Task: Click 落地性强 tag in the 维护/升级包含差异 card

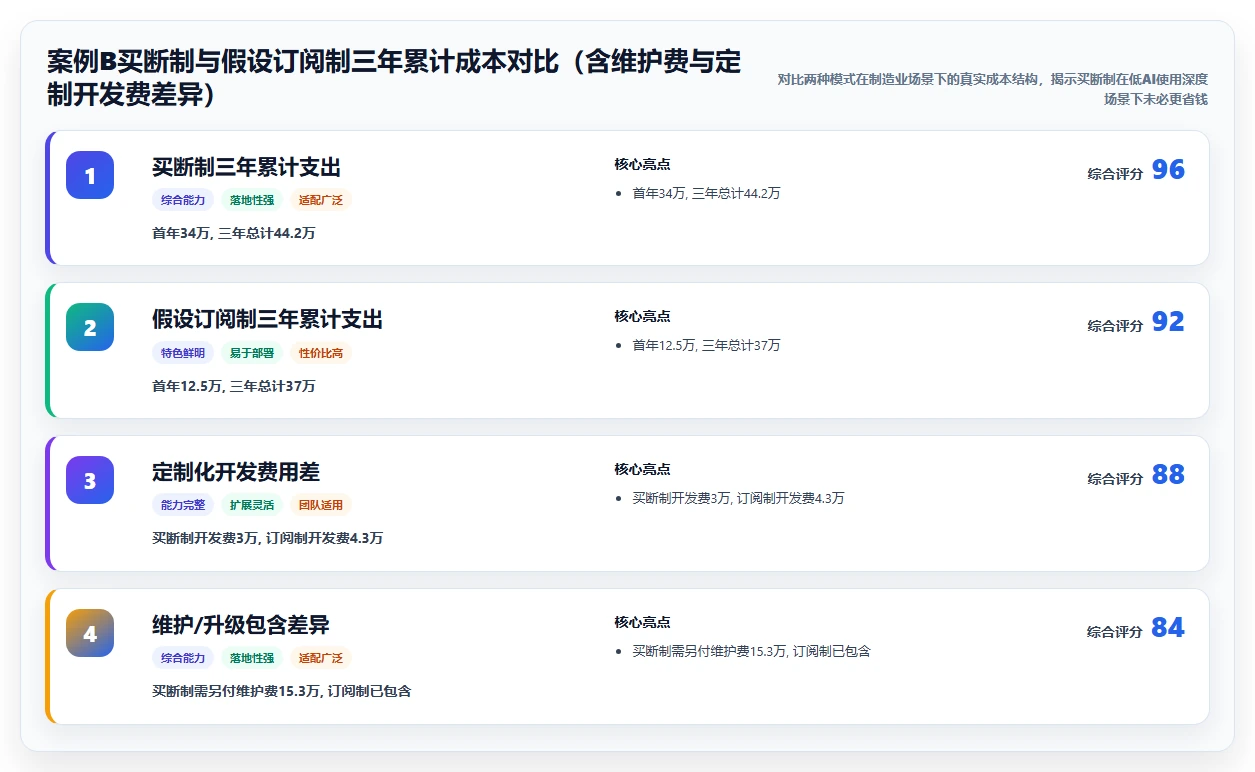Action: (x=252, y=658)
